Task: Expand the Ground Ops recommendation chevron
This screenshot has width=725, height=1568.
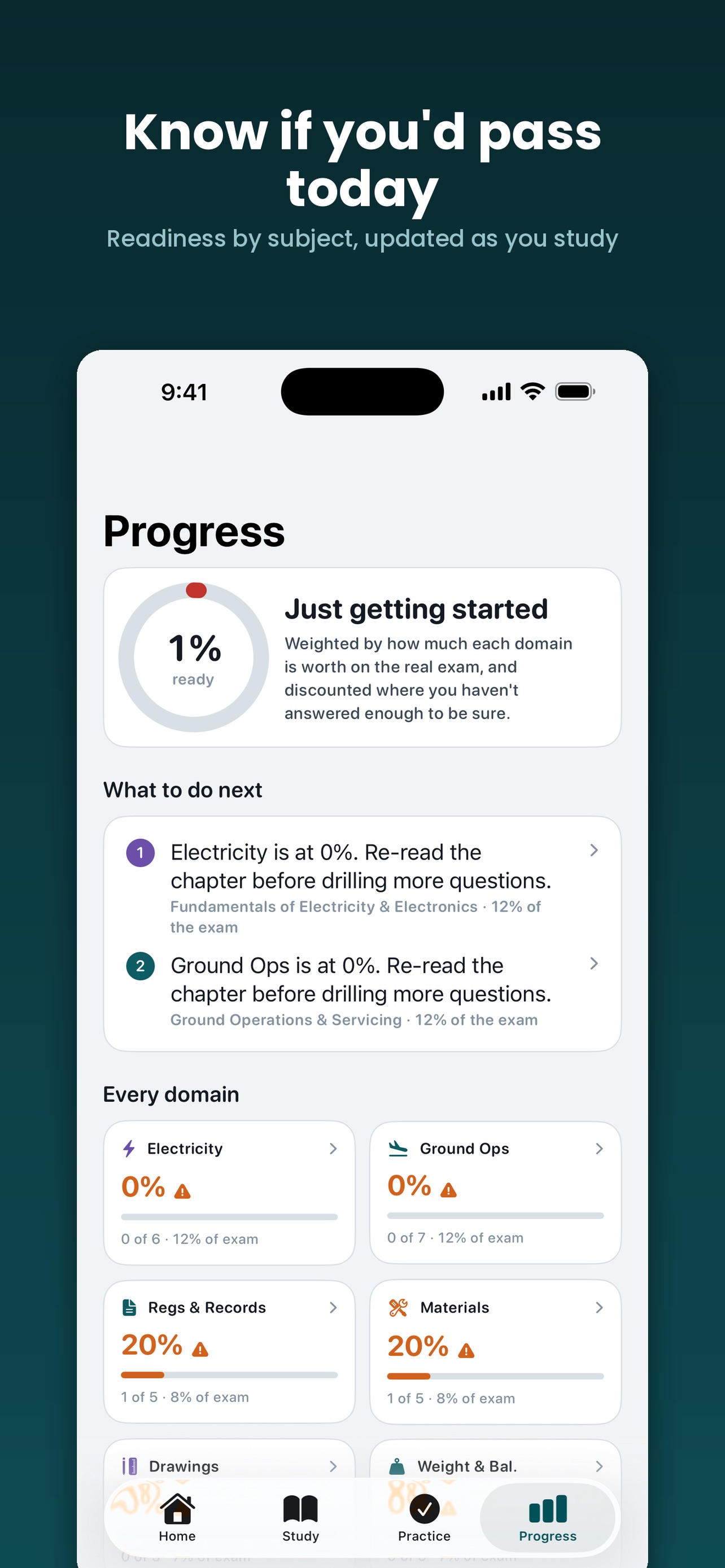Action: [x=594, y=963]
